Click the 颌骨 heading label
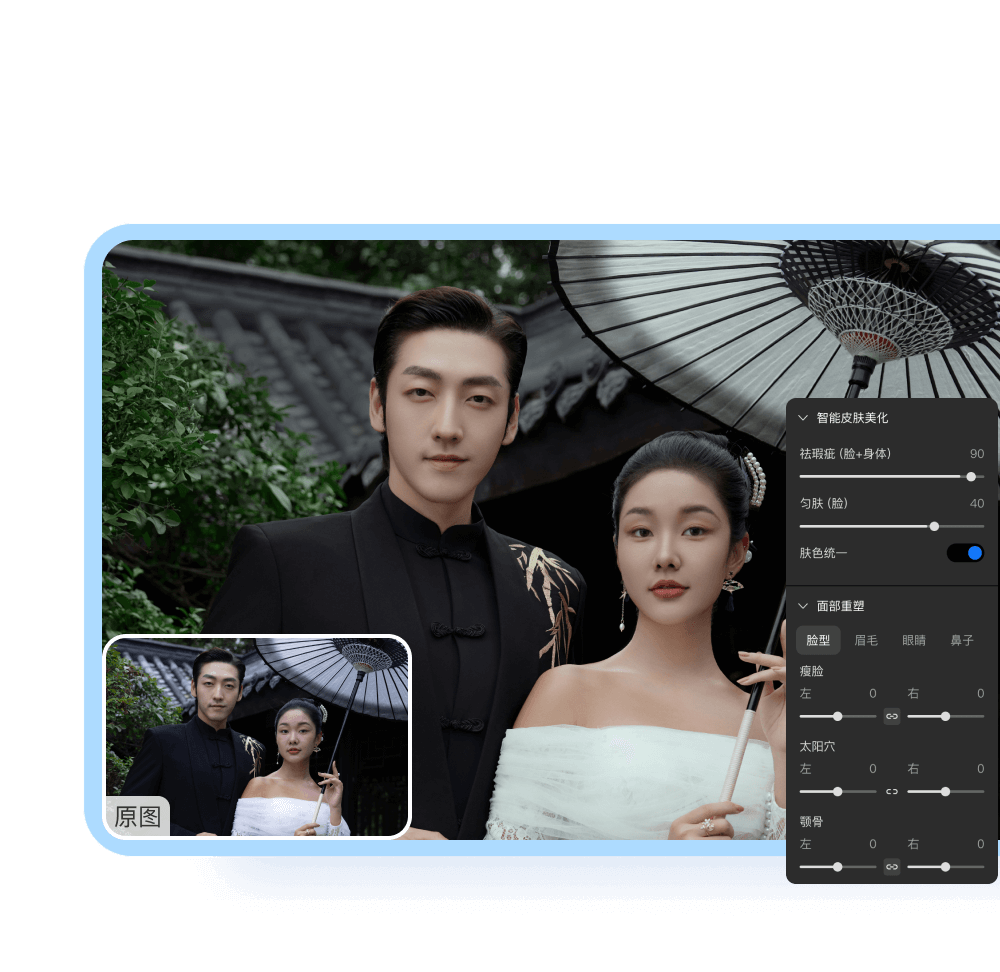This screenshot has width=1000, height=972. pyautogui.click(x=811, y=821)
